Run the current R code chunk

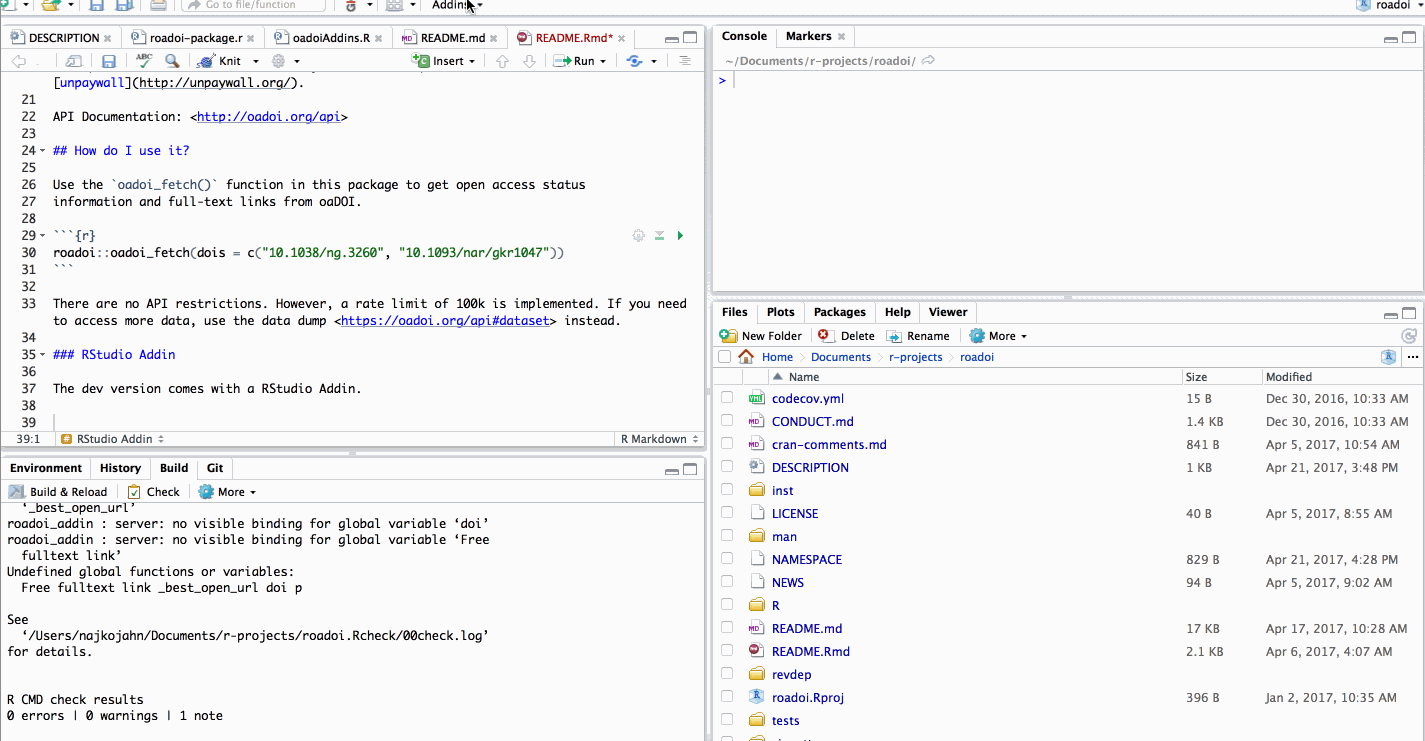680,236
